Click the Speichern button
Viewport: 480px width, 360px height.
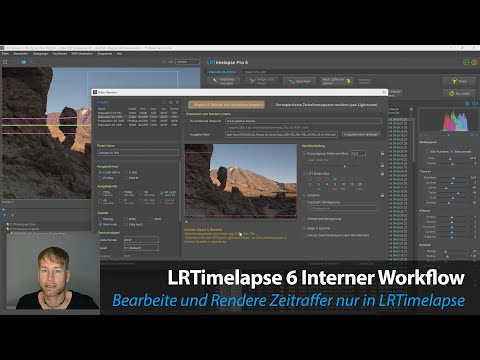pos(299,81)
